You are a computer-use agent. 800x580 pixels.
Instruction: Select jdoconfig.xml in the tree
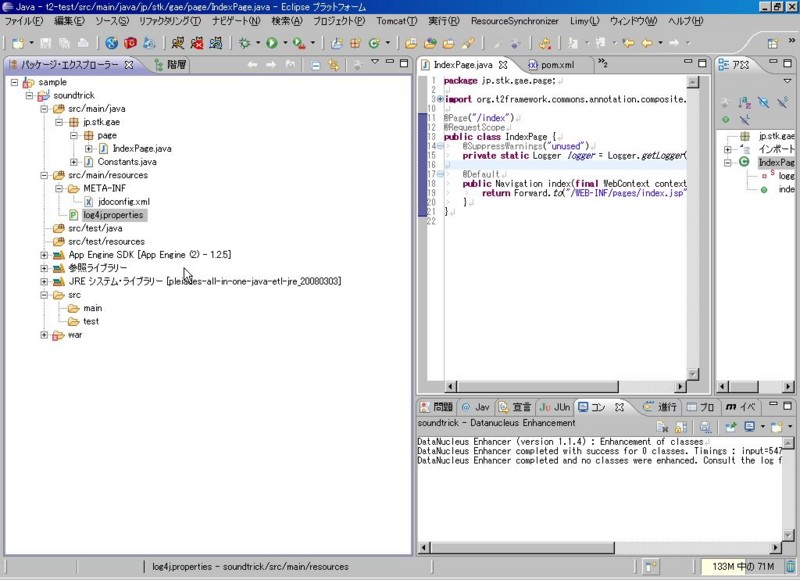[117, 201]
